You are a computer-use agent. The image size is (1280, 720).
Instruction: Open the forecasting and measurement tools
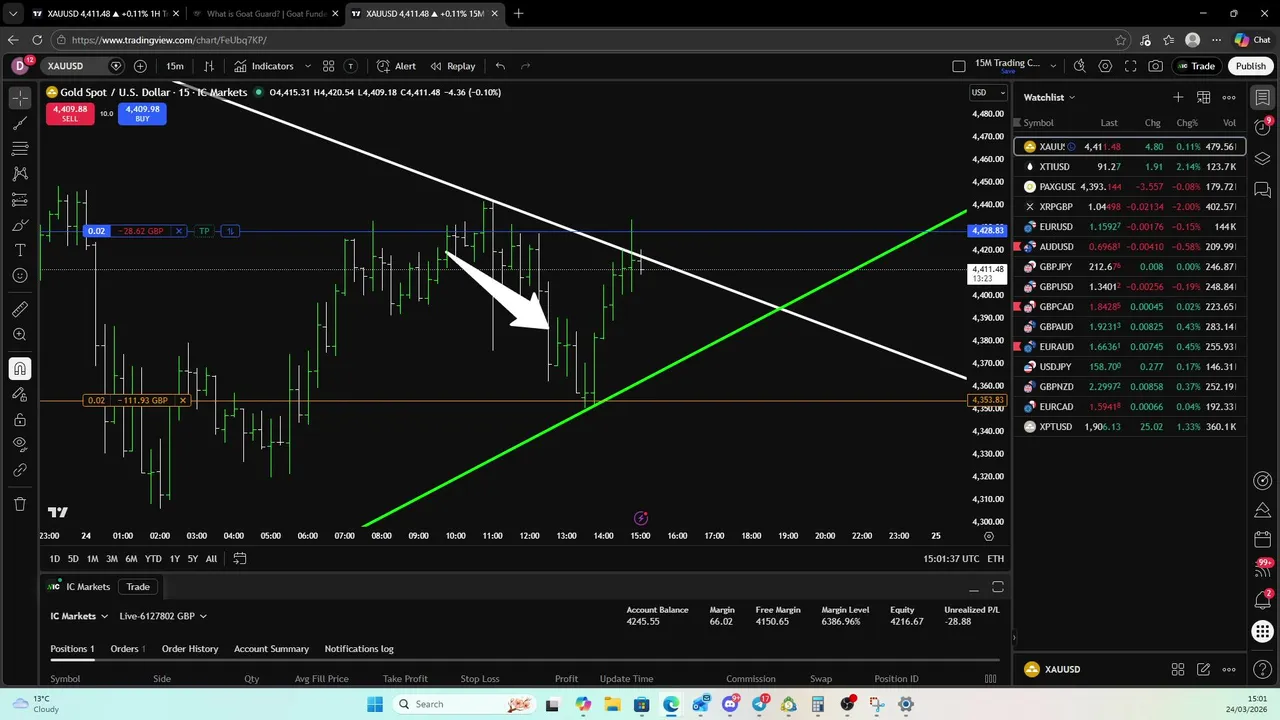(20, 199)
